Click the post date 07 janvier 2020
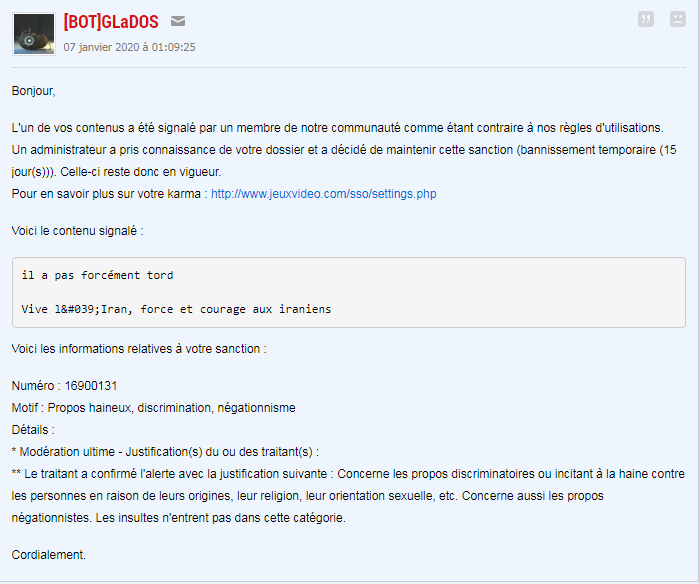Viewport: 699px width, 584px height. (x=129, y=47)
